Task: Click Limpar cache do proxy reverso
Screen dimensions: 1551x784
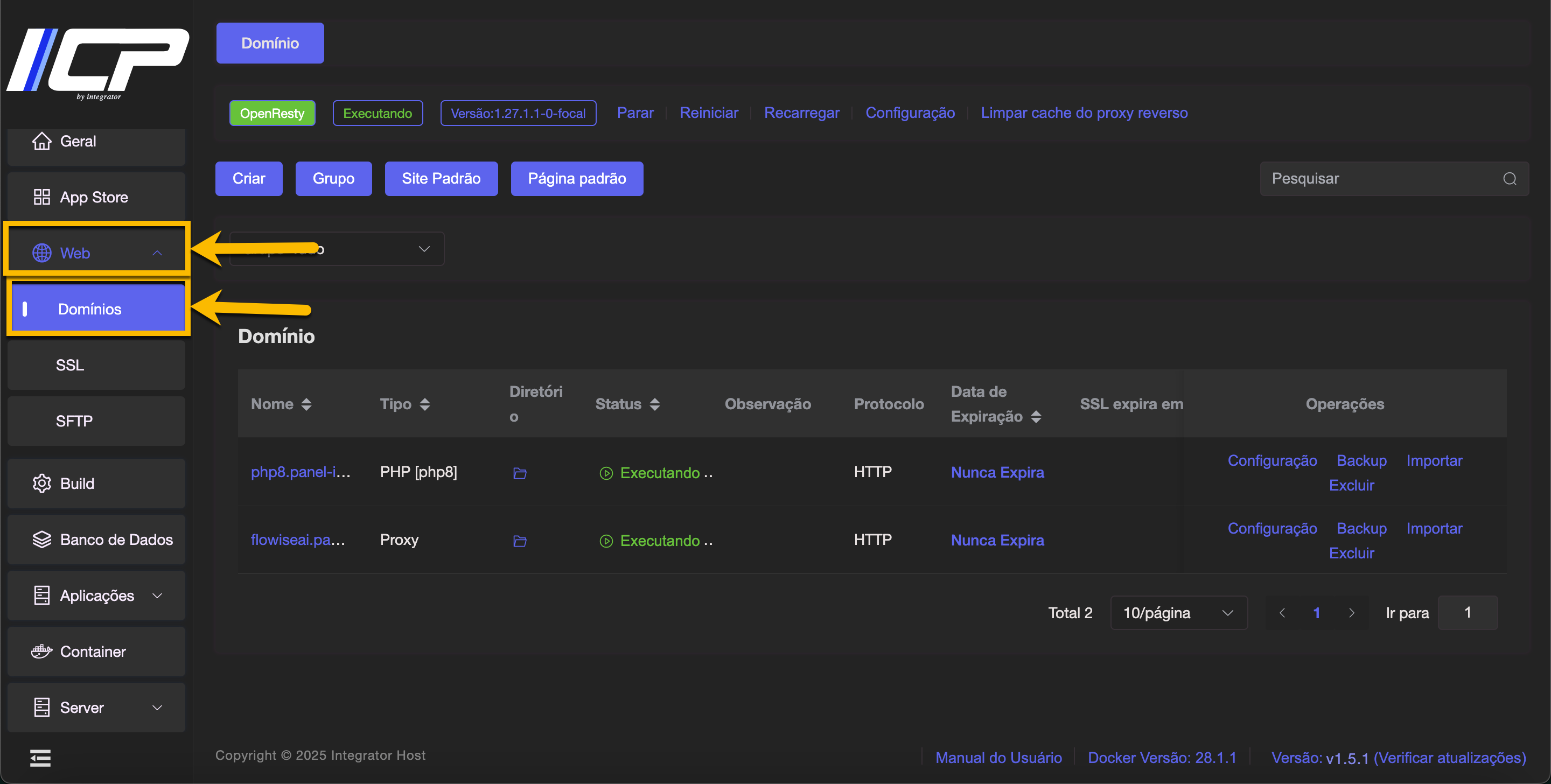Action: pos(1084,113)
